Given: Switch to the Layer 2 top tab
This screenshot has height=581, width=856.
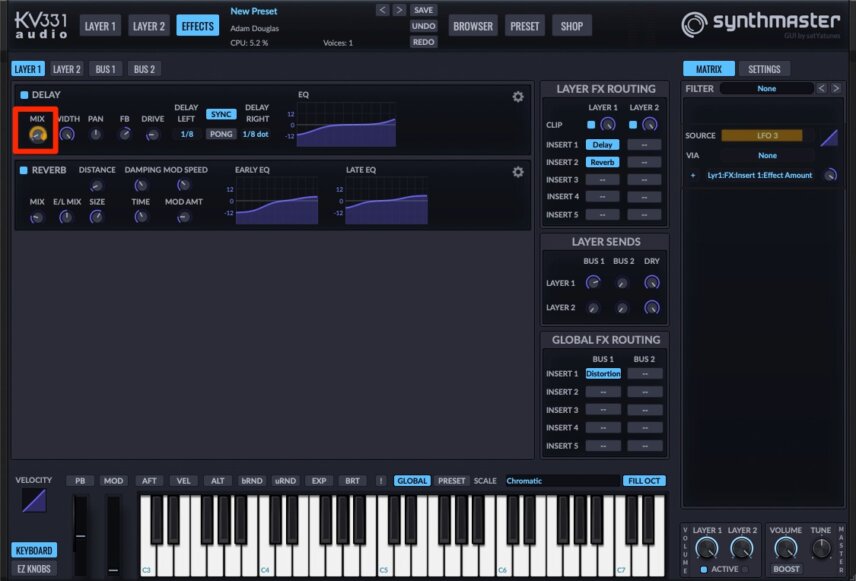Looking at the screenshot, I should (148, 26).
